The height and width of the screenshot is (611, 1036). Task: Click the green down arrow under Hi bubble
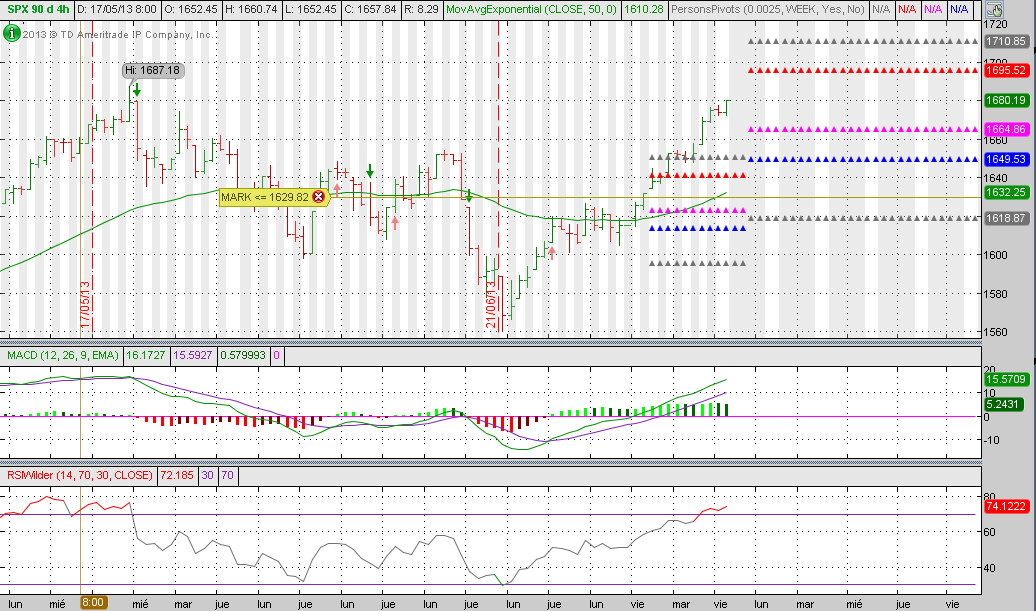tap(137, 89)
